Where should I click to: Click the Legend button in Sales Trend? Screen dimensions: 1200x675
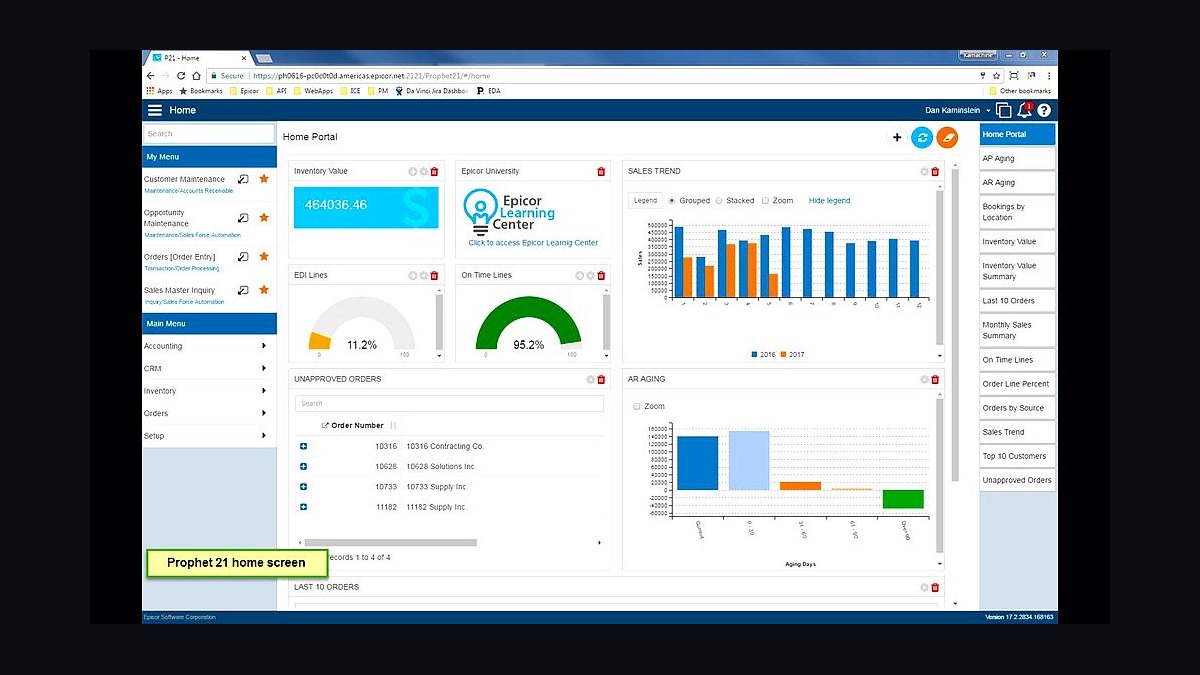[x=645, y=200]
